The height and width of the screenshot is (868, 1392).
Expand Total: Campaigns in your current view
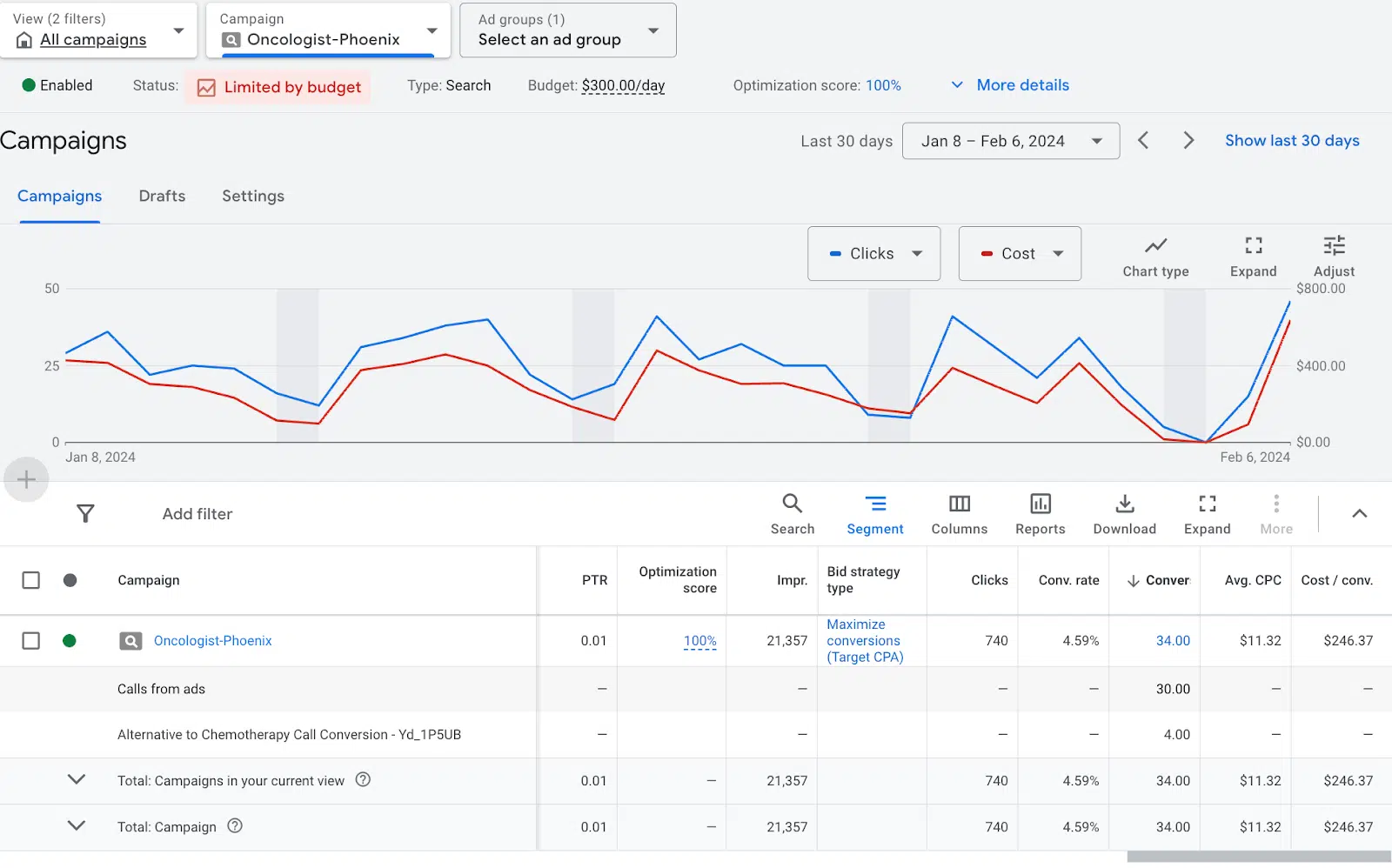click(x=77, y=779)
